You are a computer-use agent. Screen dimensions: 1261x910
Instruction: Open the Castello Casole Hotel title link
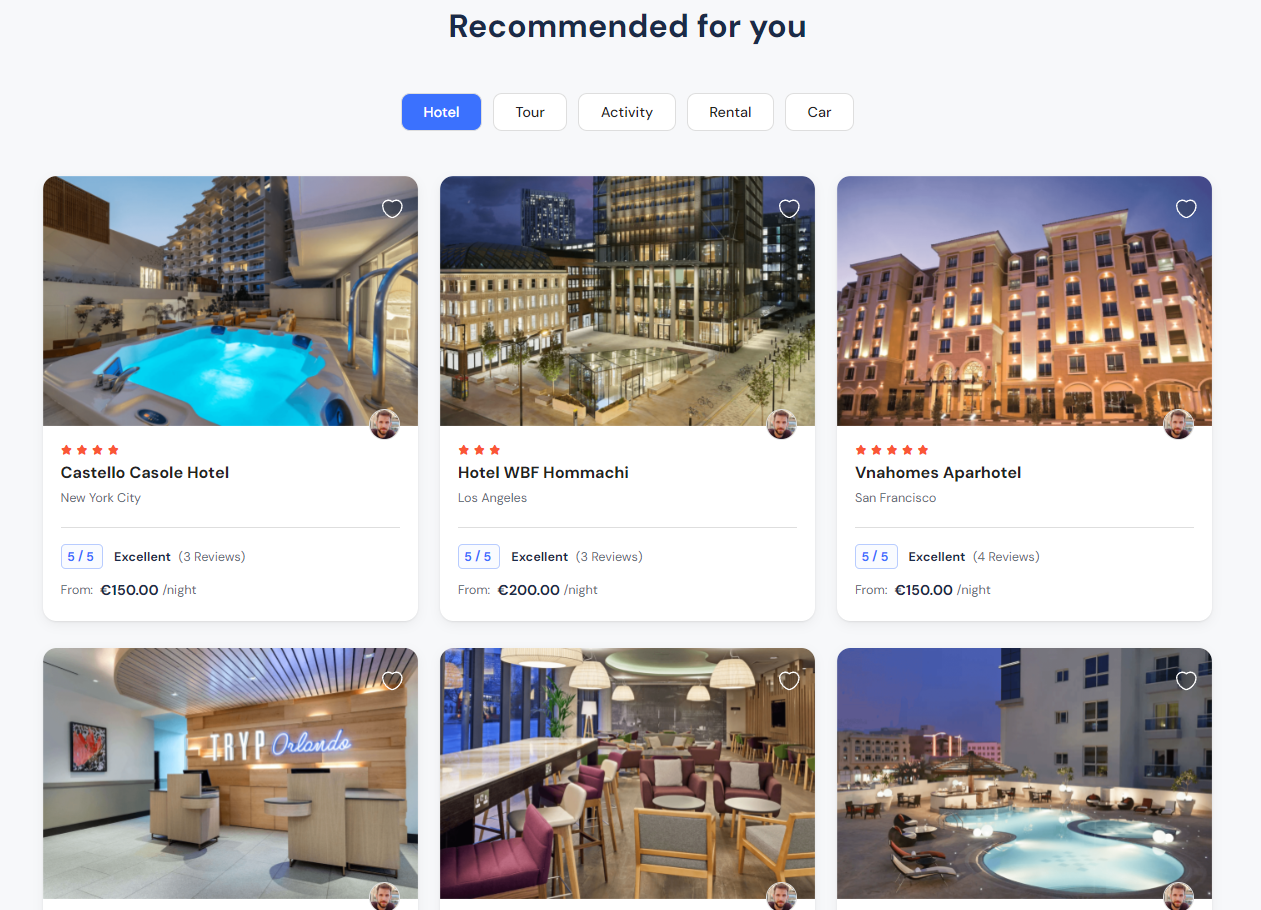(x=145, y=472)
